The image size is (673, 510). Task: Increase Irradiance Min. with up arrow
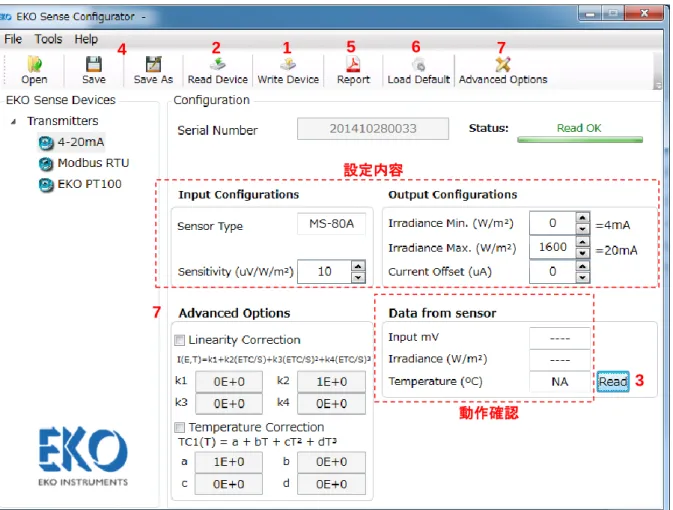582,217
